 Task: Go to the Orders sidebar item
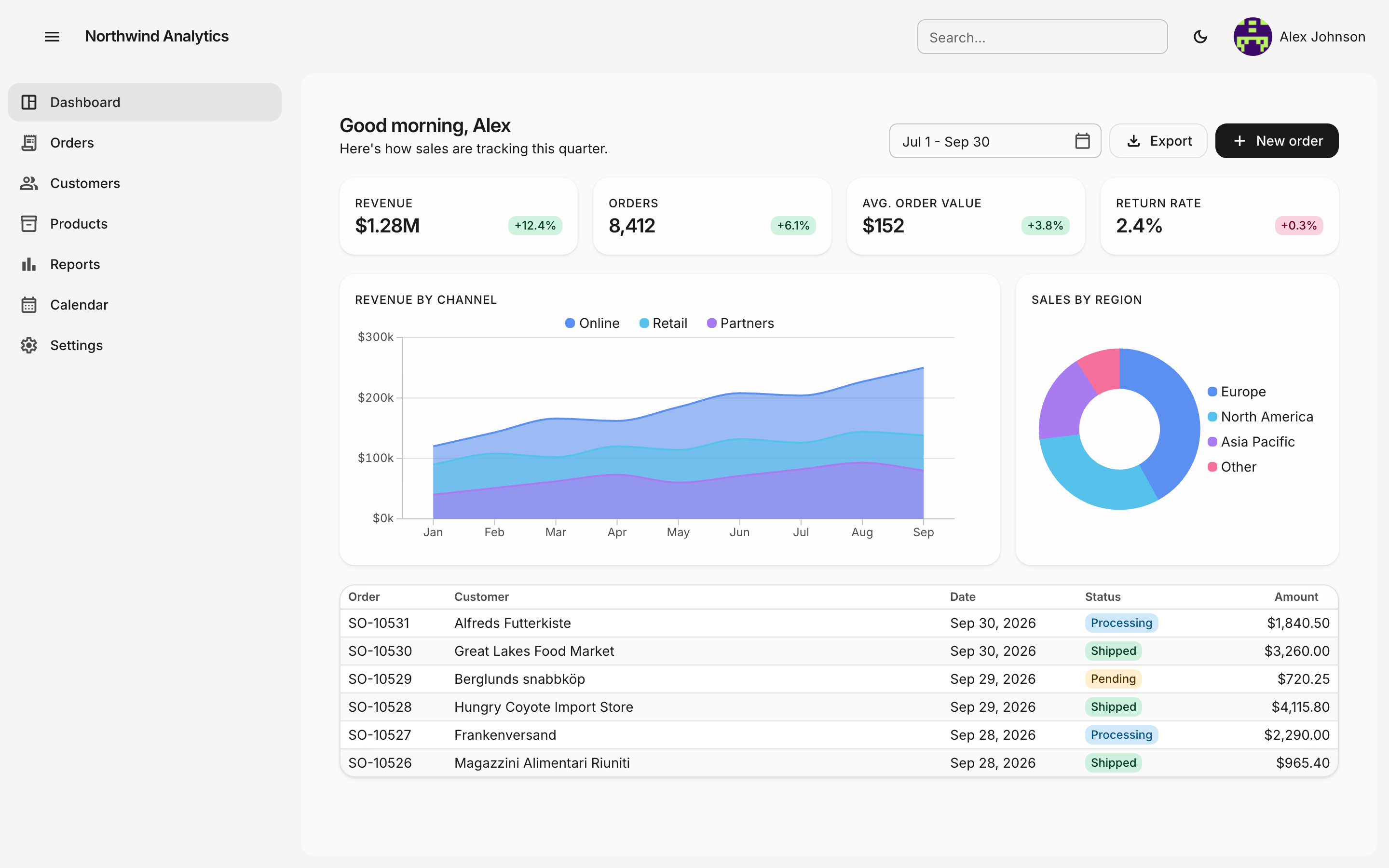145,143
